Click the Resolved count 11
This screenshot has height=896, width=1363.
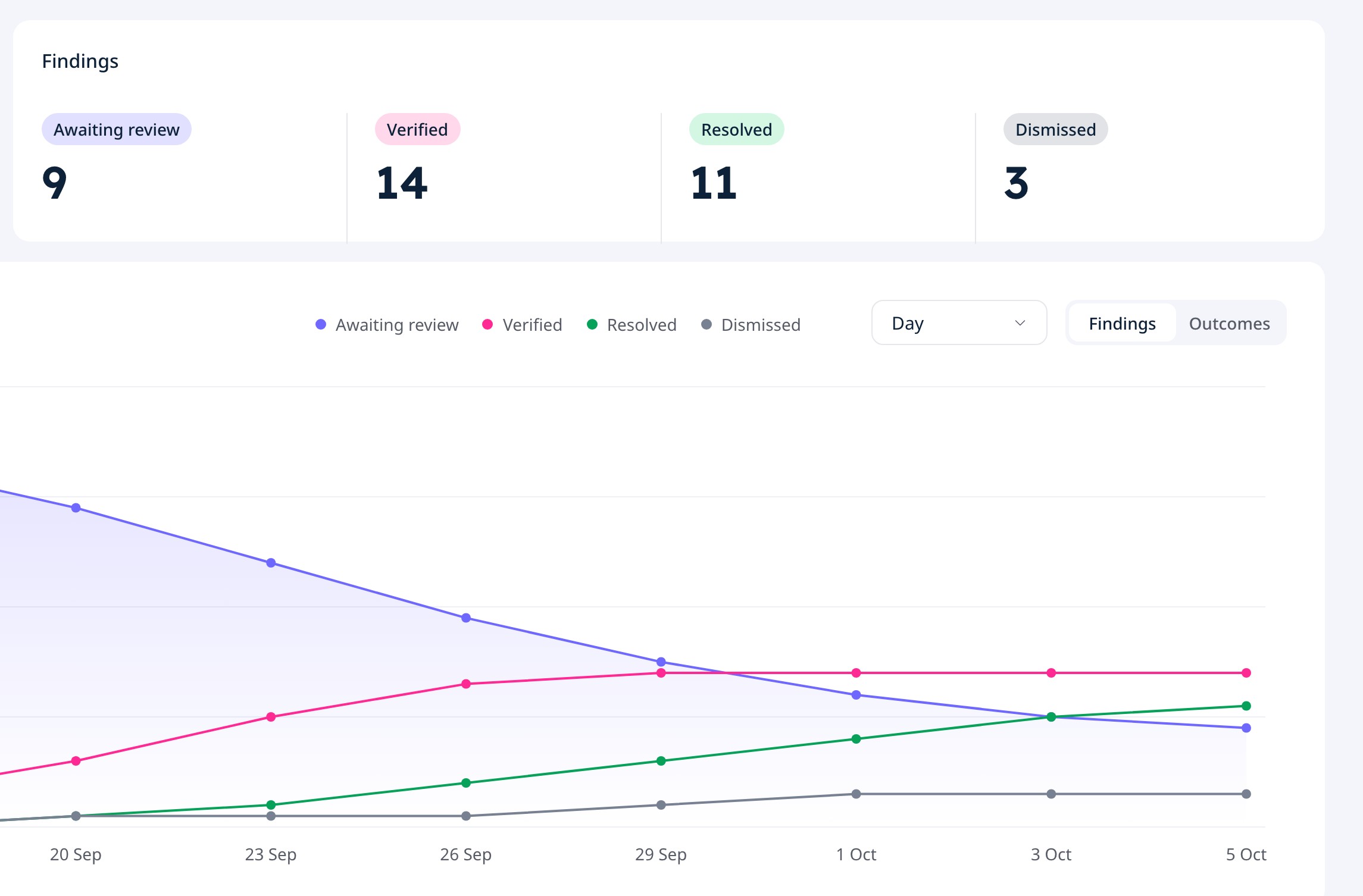pos(714,183)
